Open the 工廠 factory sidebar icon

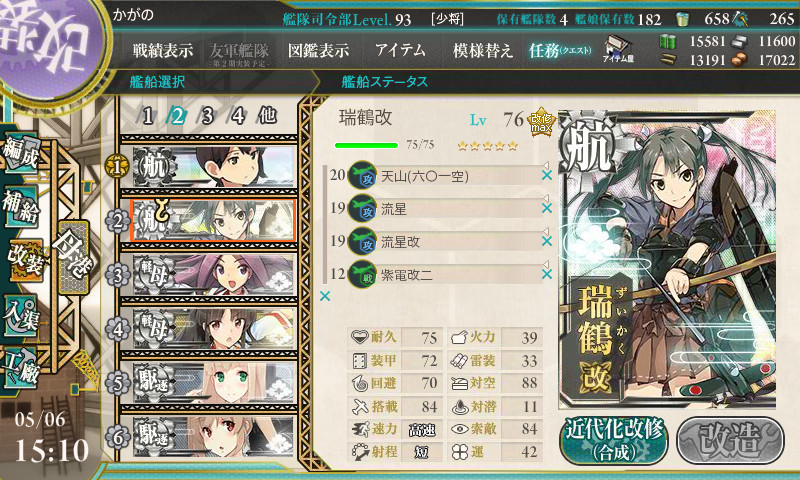20,368
